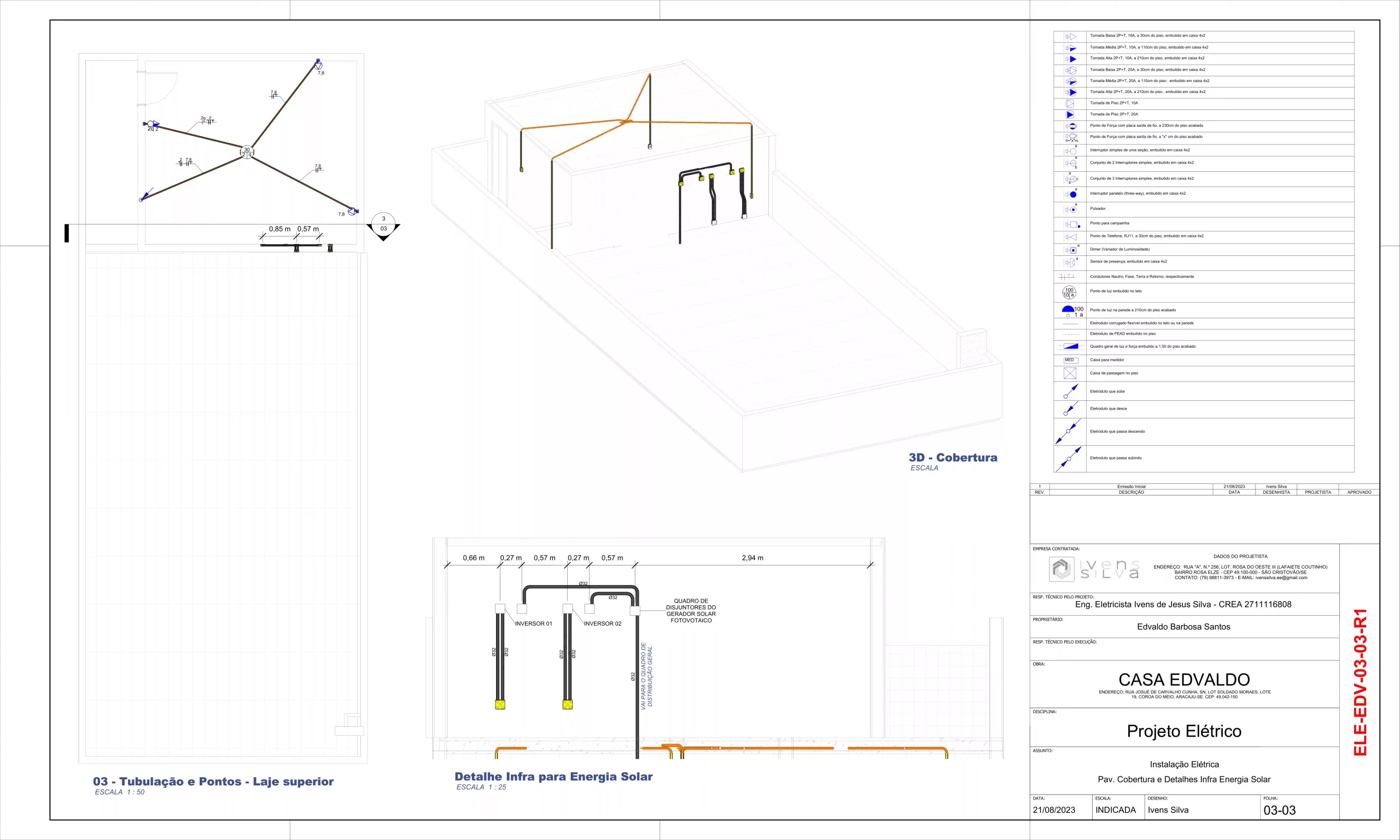Click the Tomada Média 10A legend symbol
This screenshot has width=1400, height=840.
click(1070, 48)
